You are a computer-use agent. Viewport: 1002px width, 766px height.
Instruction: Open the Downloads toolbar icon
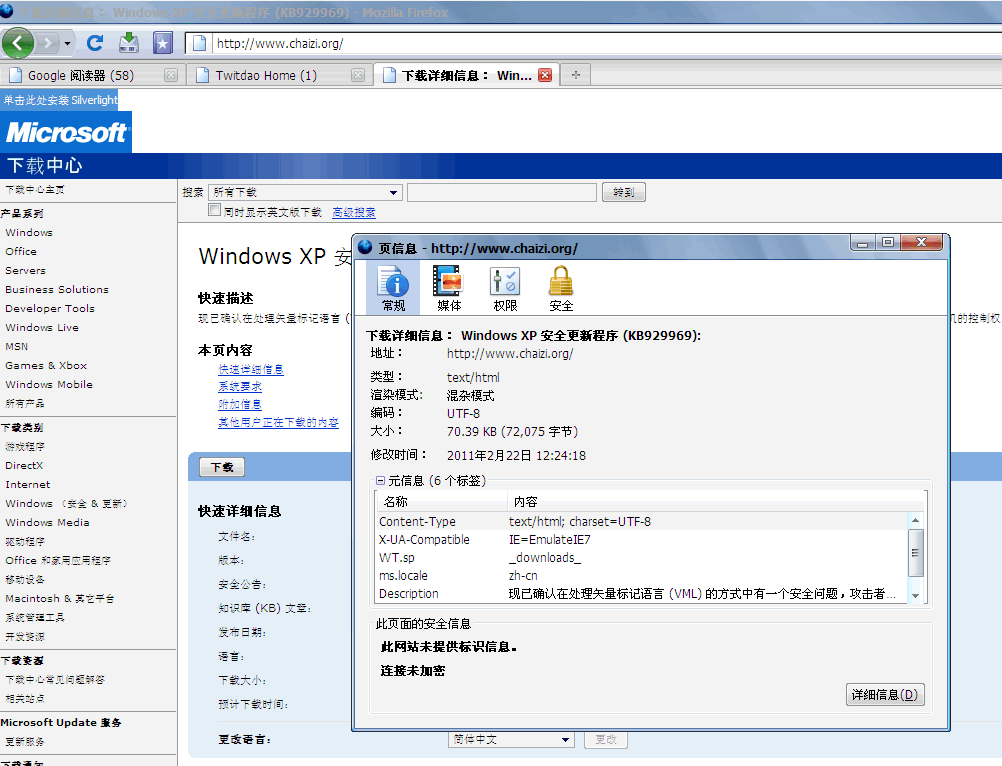tap(129, 43)
